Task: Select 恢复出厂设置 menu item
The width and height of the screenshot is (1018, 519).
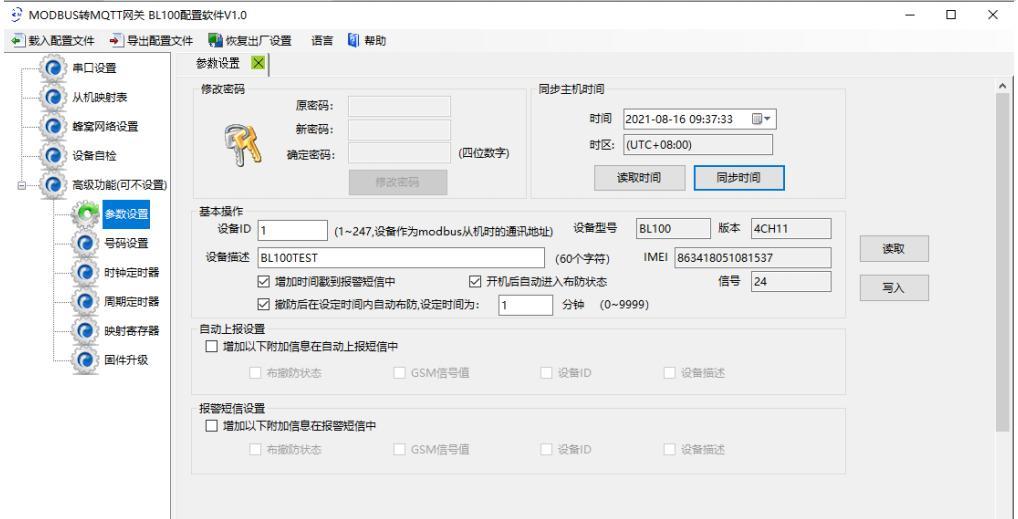Action: pyautogui.click(x=258, y=41)
